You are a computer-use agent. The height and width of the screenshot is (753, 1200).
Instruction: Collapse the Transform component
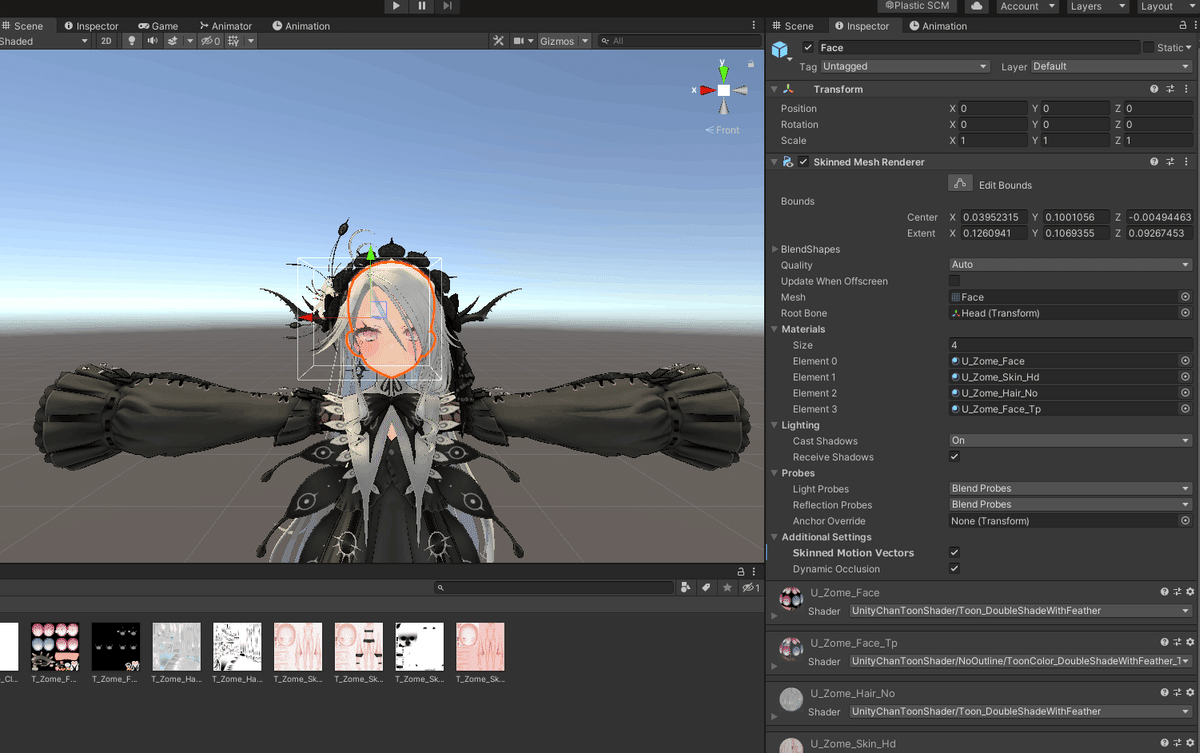pos(774,89)
